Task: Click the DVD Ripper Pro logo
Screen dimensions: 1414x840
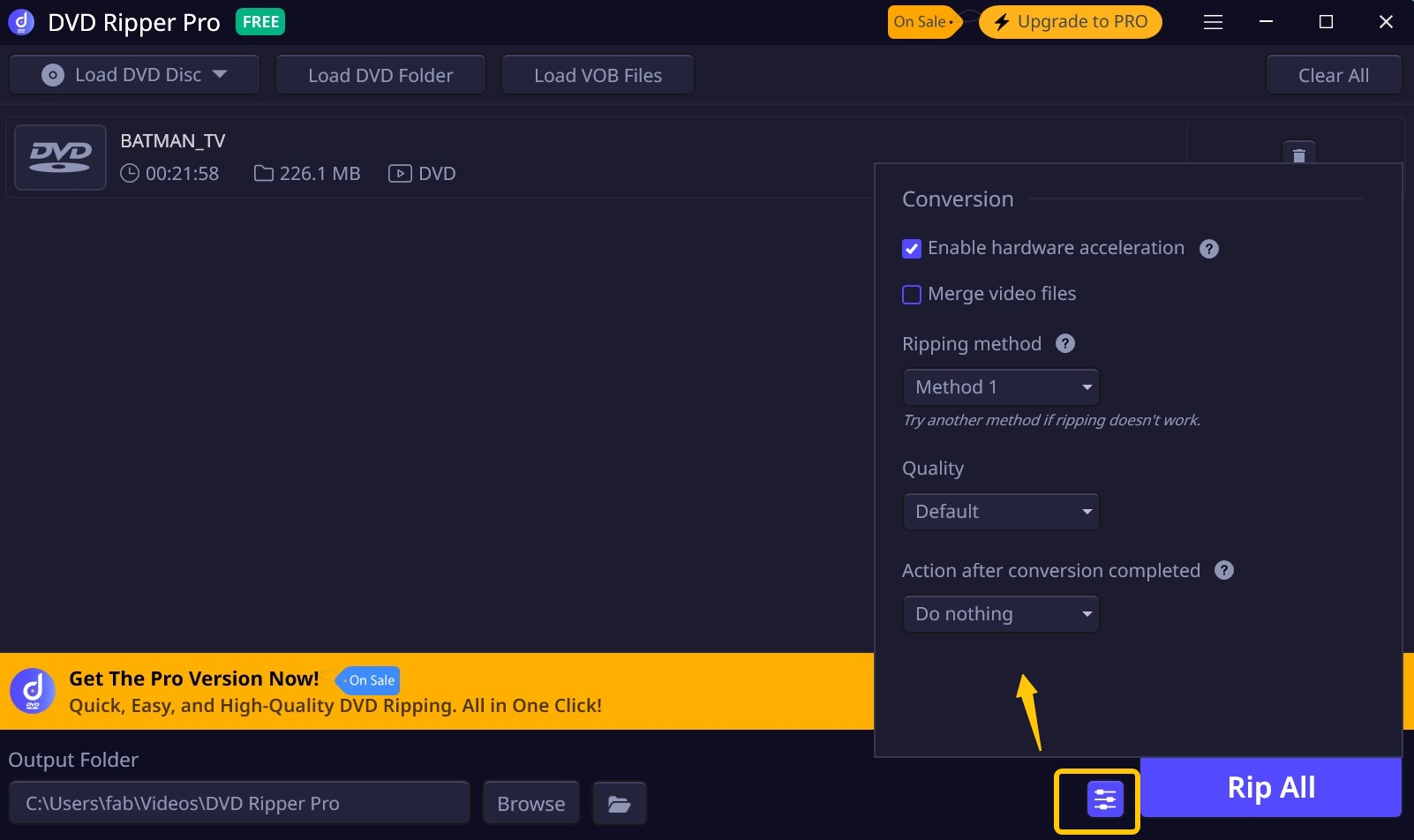Action: [x=19, y=21]
